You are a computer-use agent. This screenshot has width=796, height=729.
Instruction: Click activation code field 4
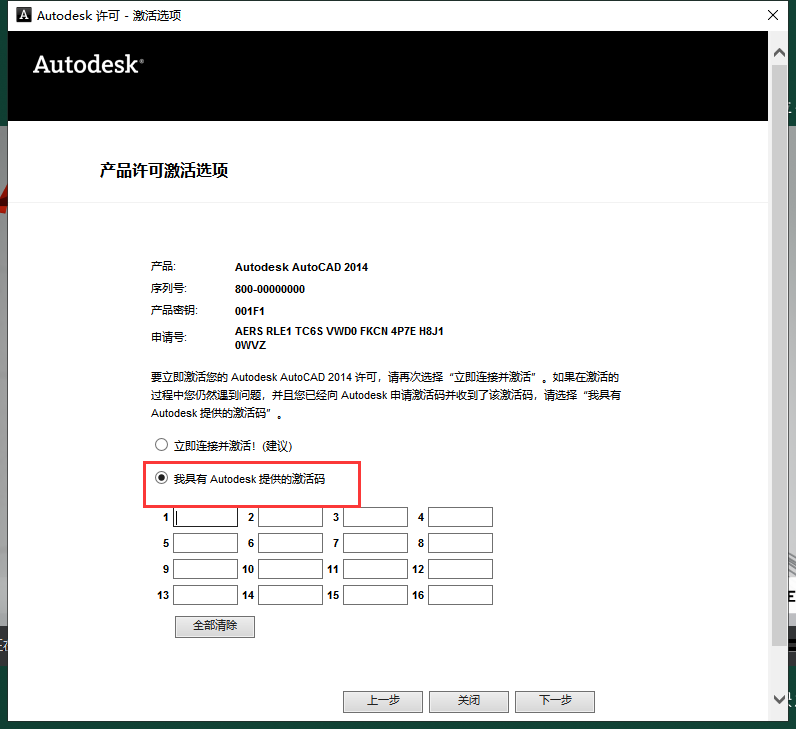point(460,517)
